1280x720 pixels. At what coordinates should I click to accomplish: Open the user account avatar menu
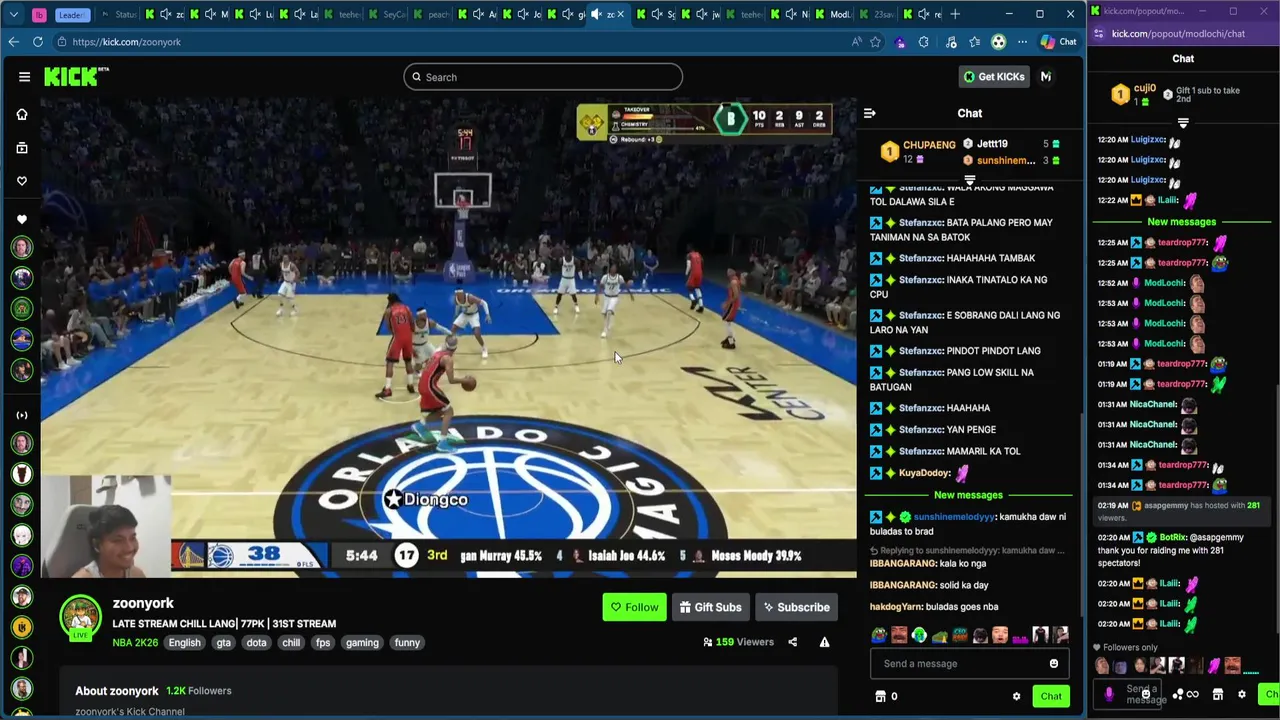point(1046,77)
